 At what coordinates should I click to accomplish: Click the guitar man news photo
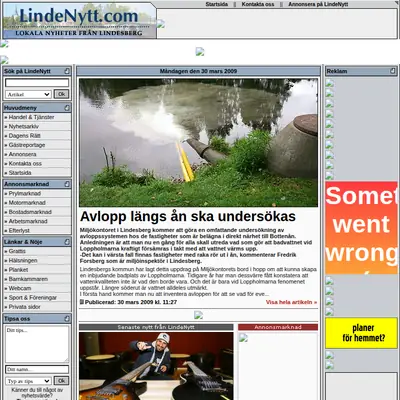[156, 366]
